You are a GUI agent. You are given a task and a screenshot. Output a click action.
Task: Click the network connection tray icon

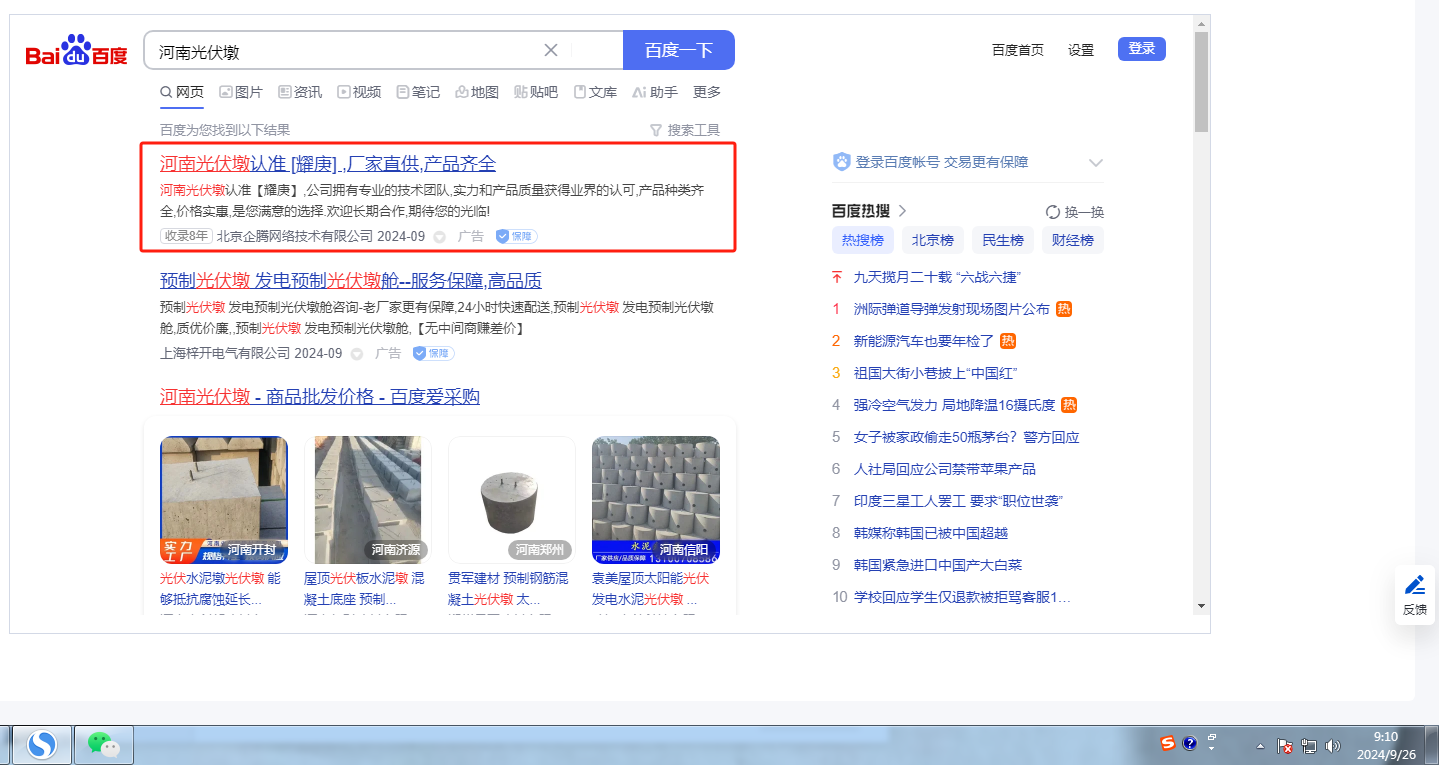[x=1309, y=746]
